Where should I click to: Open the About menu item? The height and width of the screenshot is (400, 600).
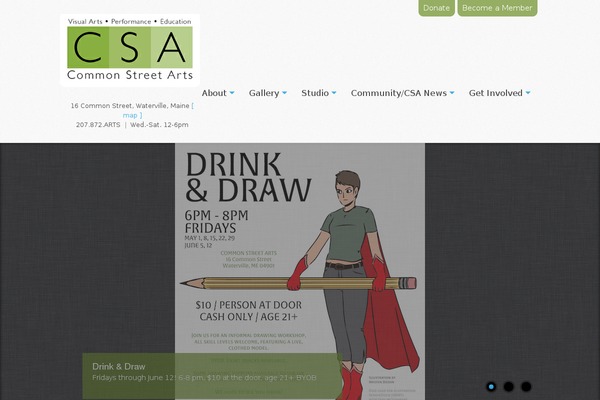[214, 93]
